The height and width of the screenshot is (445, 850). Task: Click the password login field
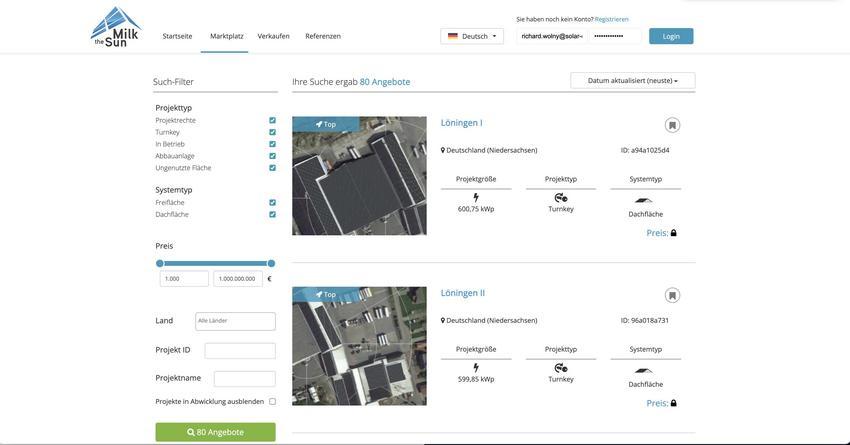(615, 36)
